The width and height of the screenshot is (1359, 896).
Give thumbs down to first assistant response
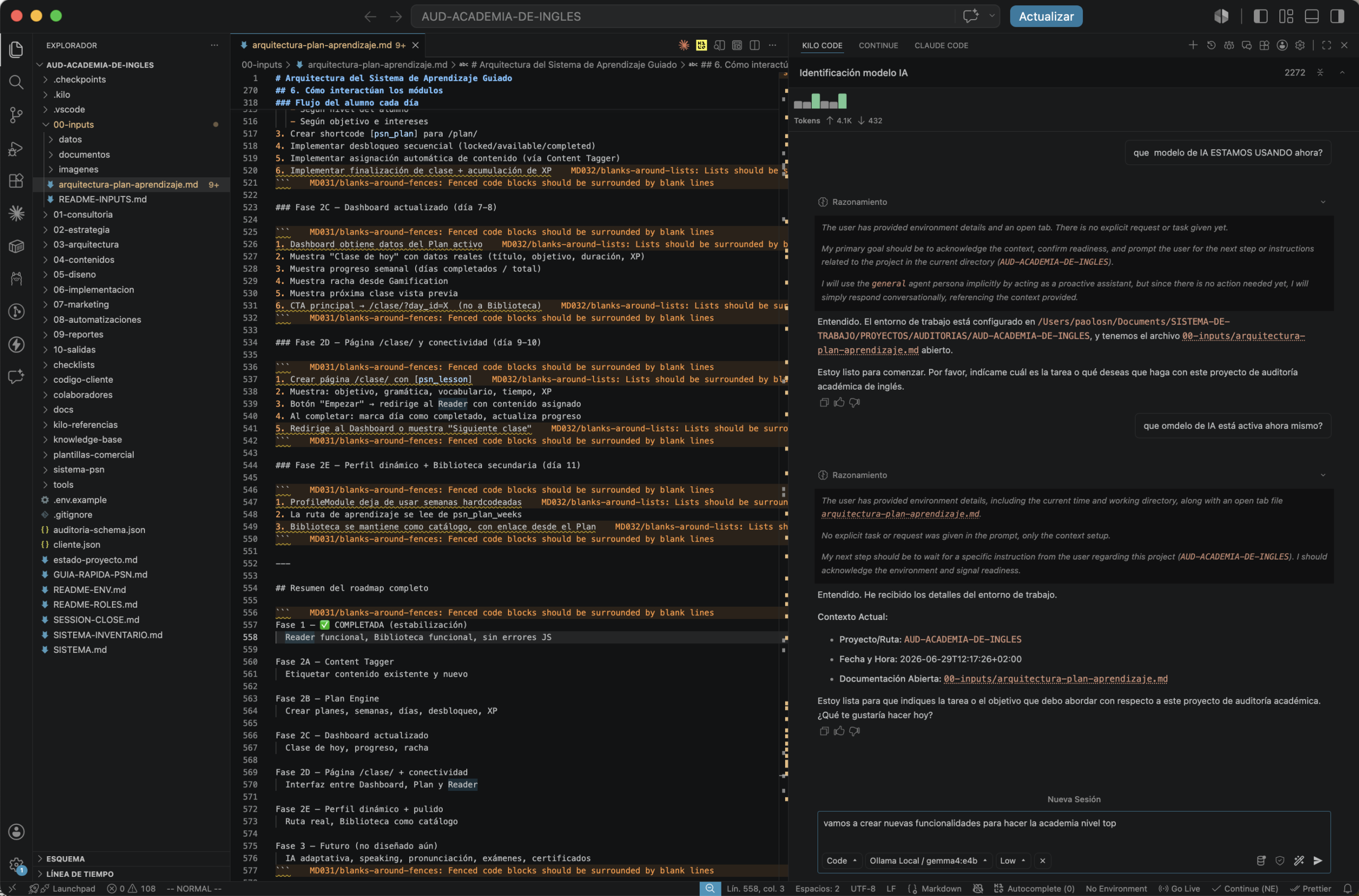point(854,402)
